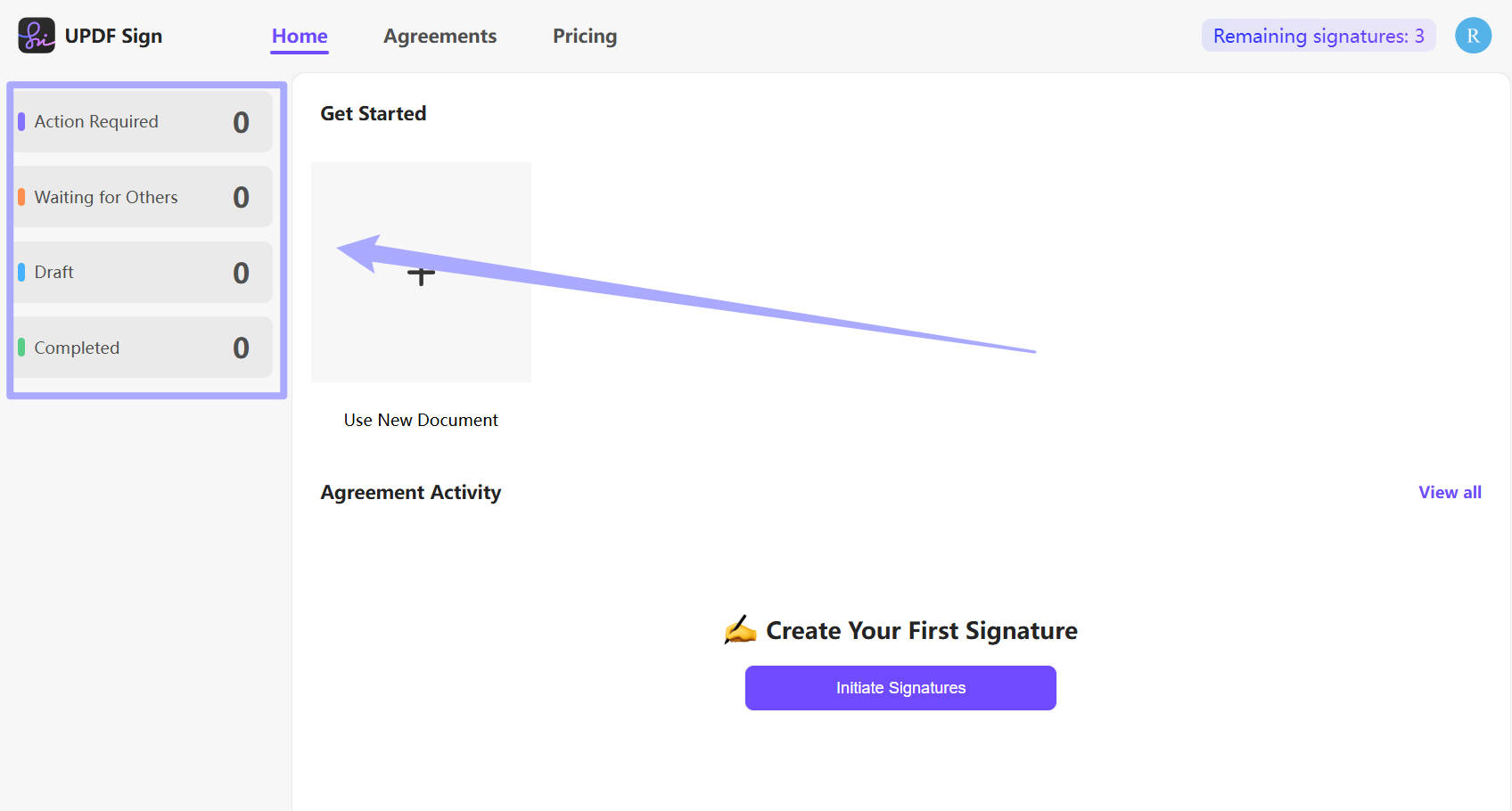This screenshot has height=811, width=1512.
Task: Select the Waiting for Others filter
Action: coord(142,196)
